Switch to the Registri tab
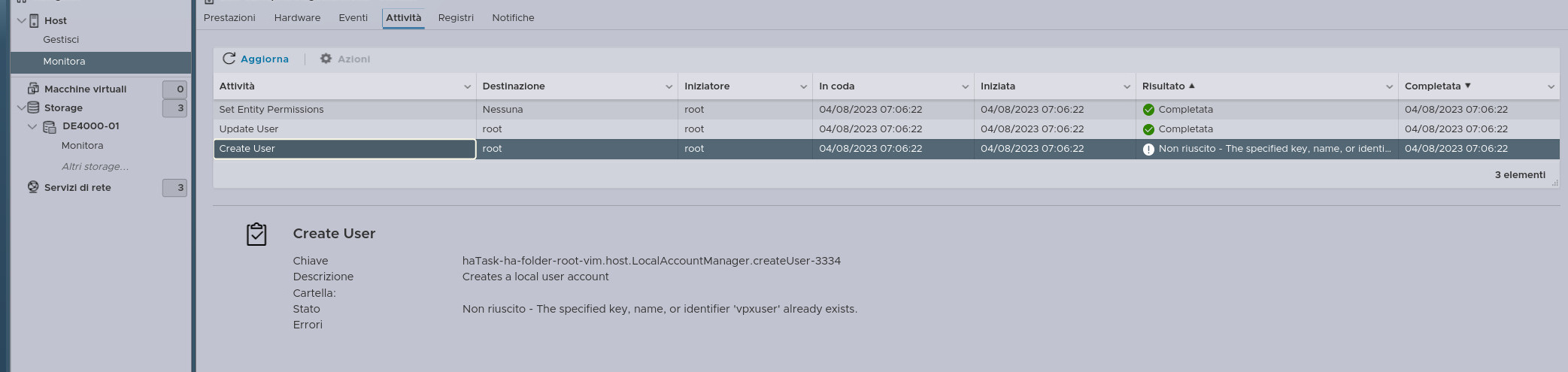This screenshot has width=1568, height=372. click(456, 17)
